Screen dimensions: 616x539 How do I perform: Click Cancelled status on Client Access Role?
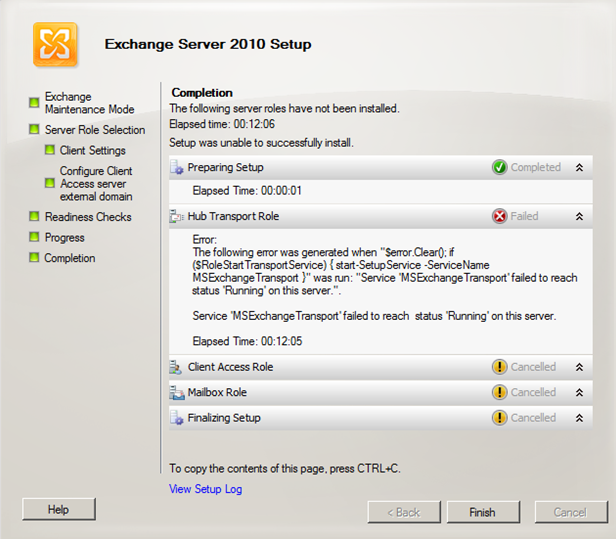(x=533, y=367)
